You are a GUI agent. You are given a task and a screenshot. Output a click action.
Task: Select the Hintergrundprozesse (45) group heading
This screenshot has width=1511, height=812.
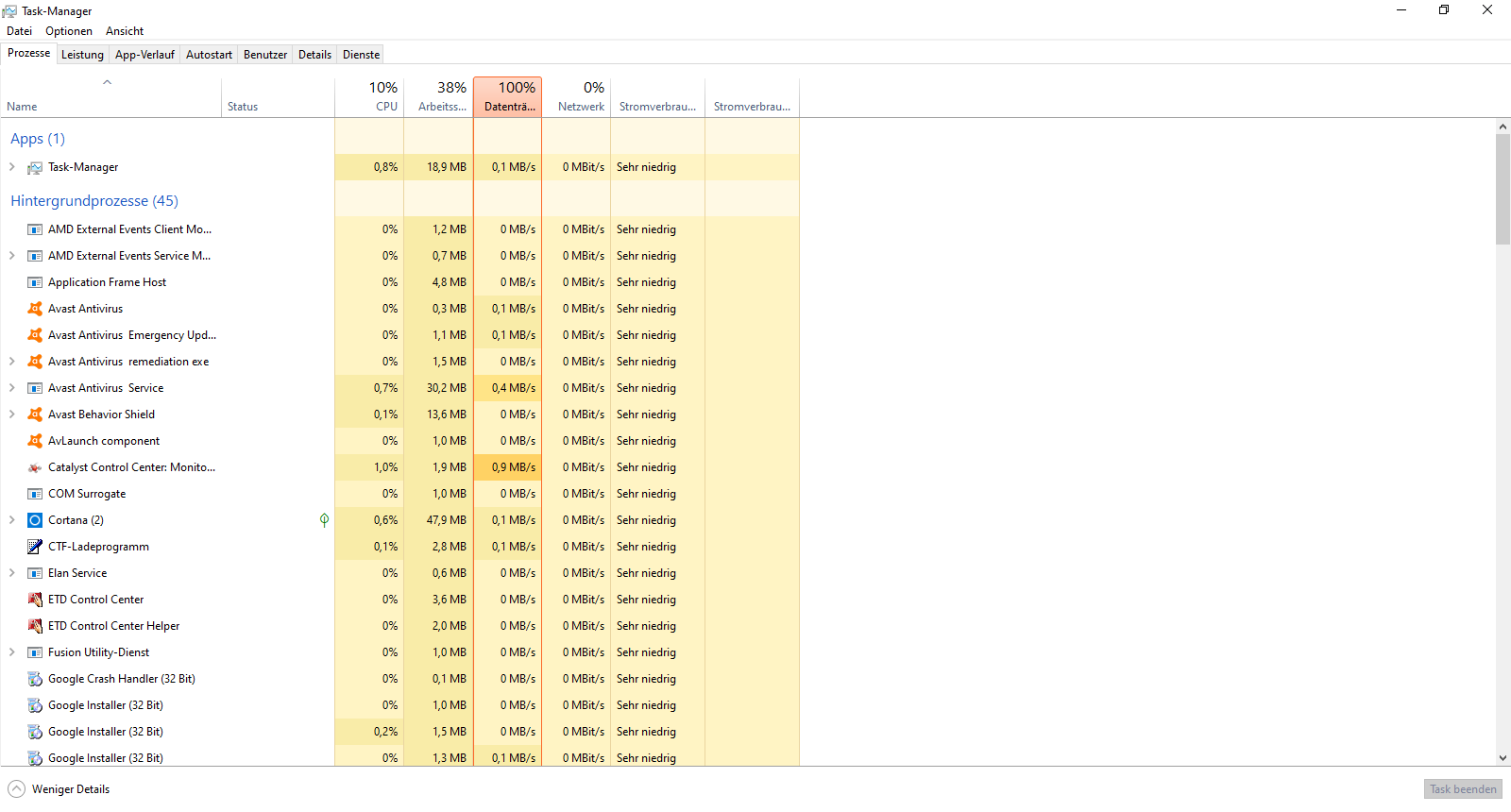94,201
